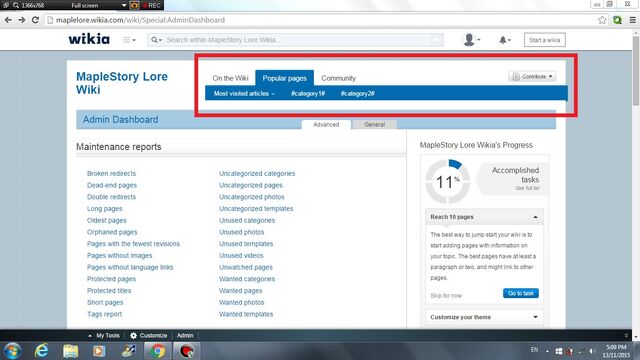Click the search MapleStory Lore Wikia field
Viewport: 640px width, 360px height.
(300, 40)
